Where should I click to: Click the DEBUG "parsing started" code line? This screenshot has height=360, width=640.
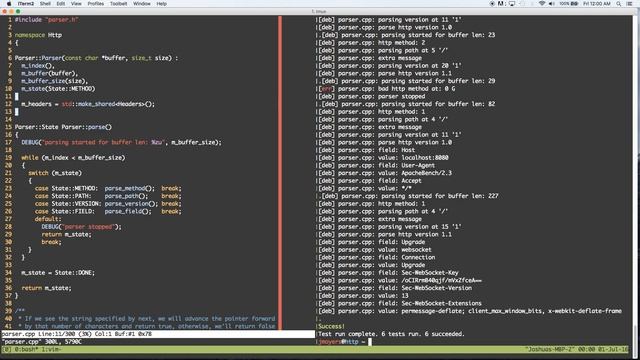[121, 142]
